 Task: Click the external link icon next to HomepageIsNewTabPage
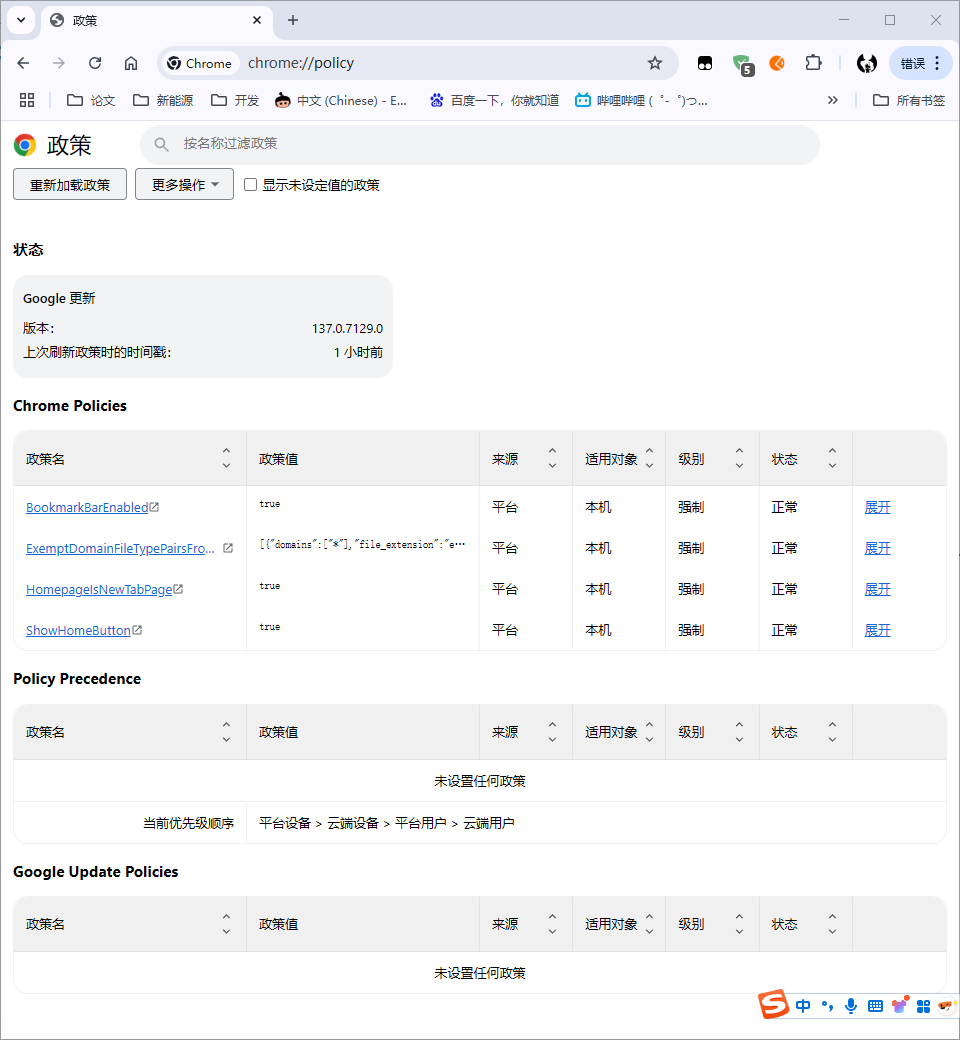178,589
